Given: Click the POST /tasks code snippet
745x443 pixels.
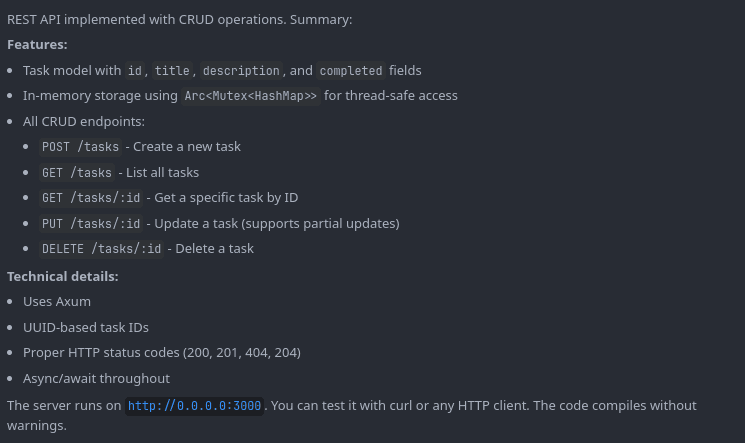Looking at the screenshot, I should 80,147.
